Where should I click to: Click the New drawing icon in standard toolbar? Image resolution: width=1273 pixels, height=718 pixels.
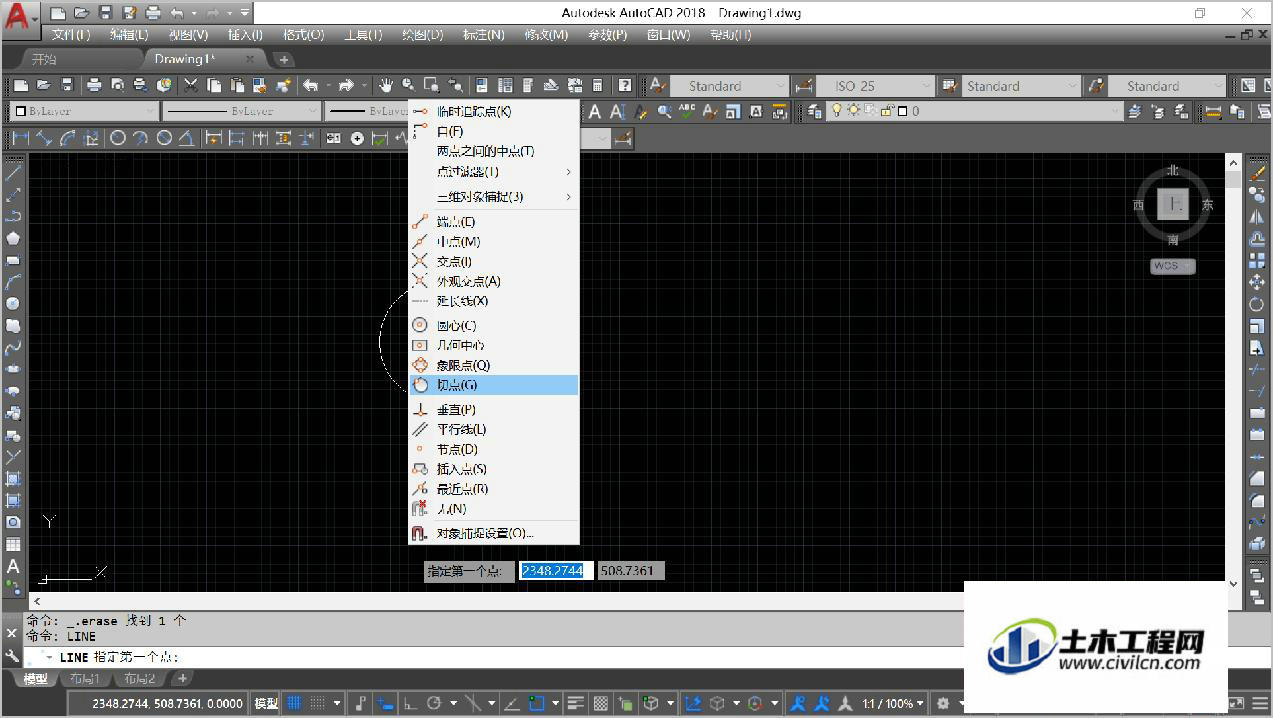[x=19, y=86]
